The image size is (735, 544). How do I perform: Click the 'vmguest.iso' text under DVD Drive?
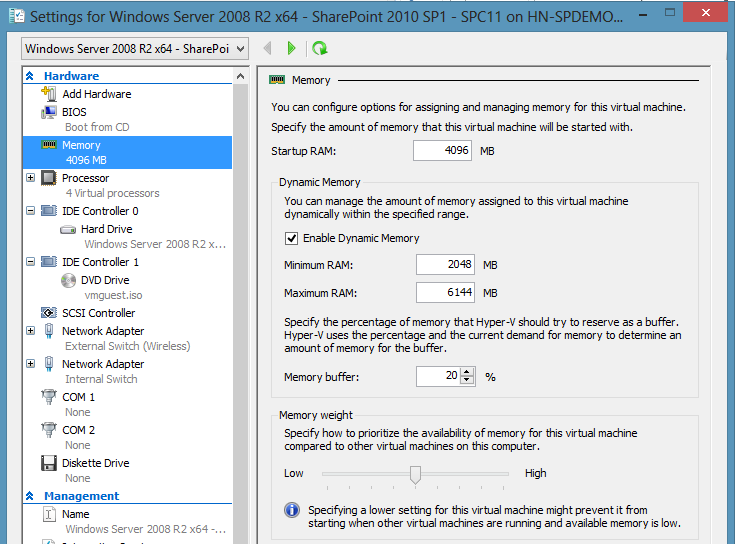point(113,295)
